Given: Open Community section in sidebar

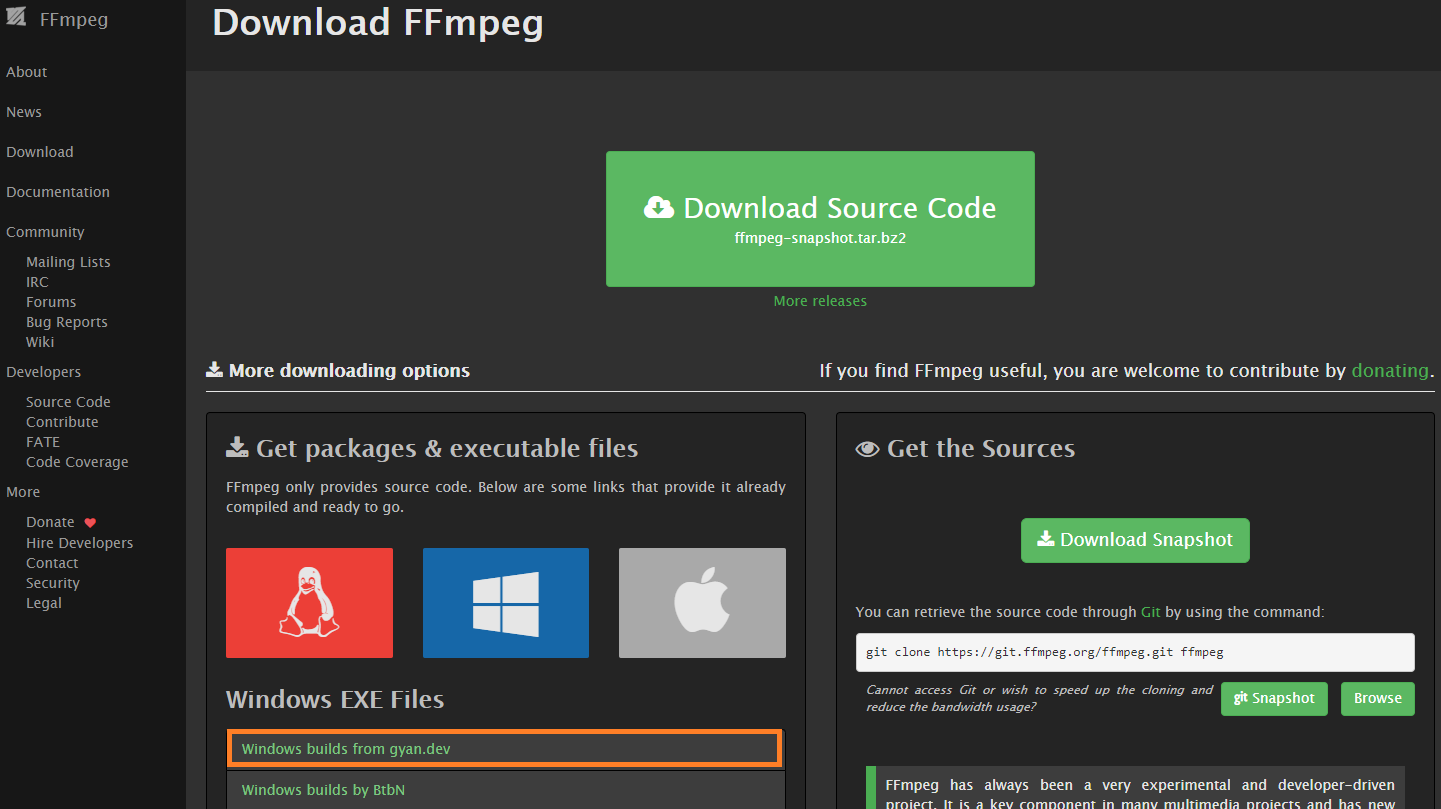Looking at the screenshot, I should [x=45, y=232].
